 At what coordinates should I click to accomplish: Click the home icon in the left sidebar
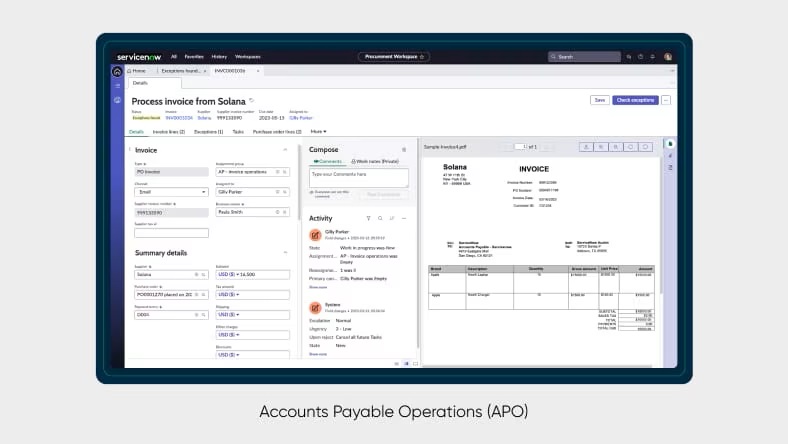tap(117, 71)
